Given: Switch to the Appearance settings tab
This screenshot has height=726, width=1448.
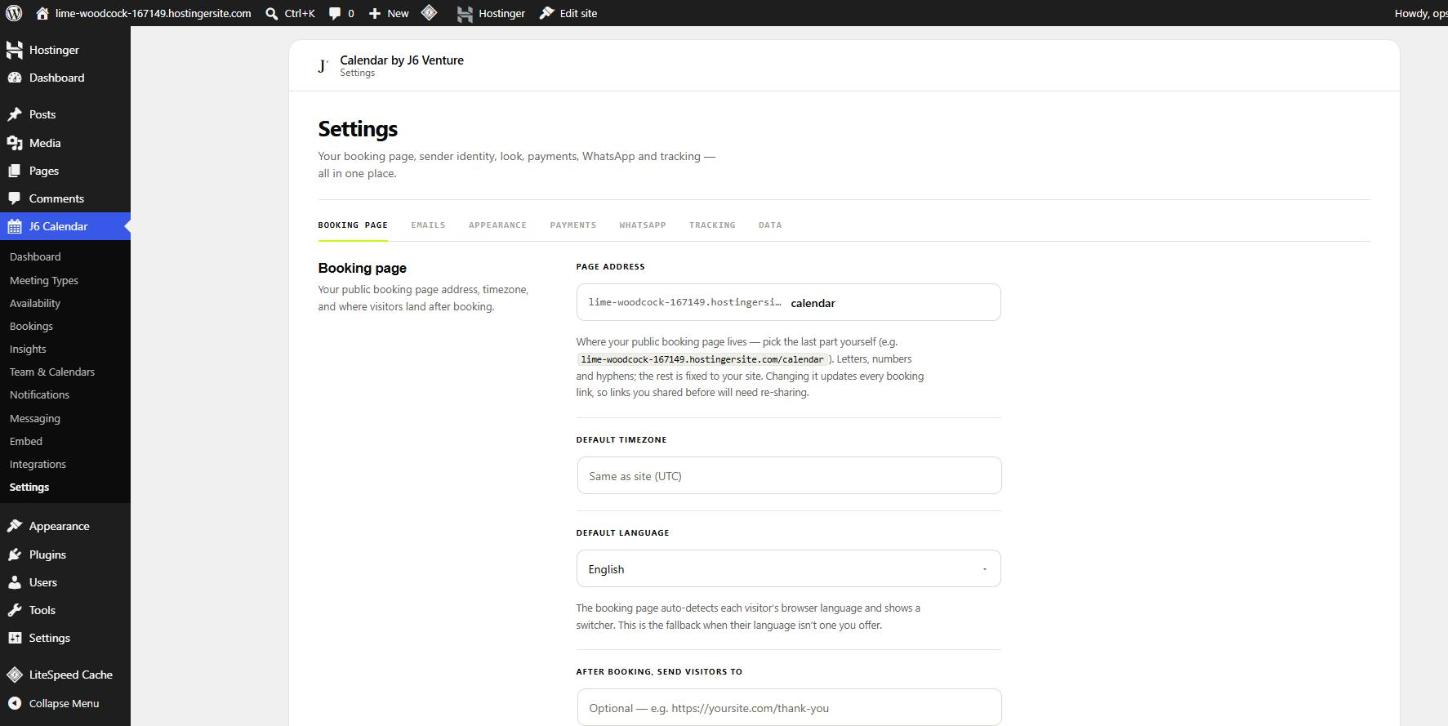Looking at the screenshot, I should [x=497, y=225].
